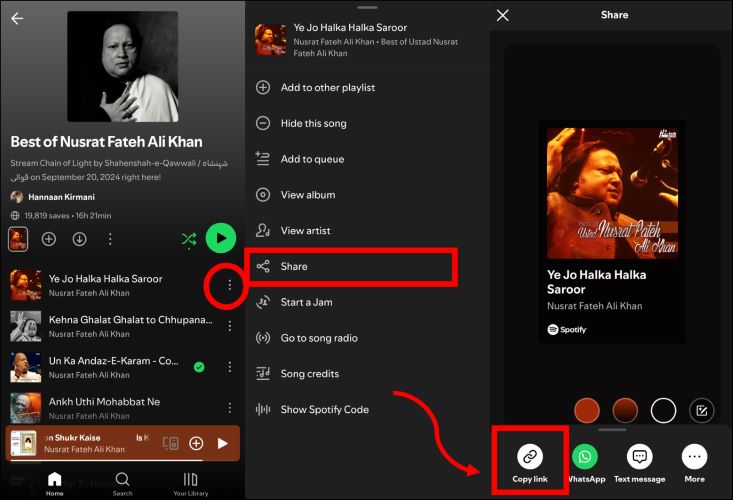Click the song radio broadcast icon
The image size is (733, 500).
click(263, 338)
